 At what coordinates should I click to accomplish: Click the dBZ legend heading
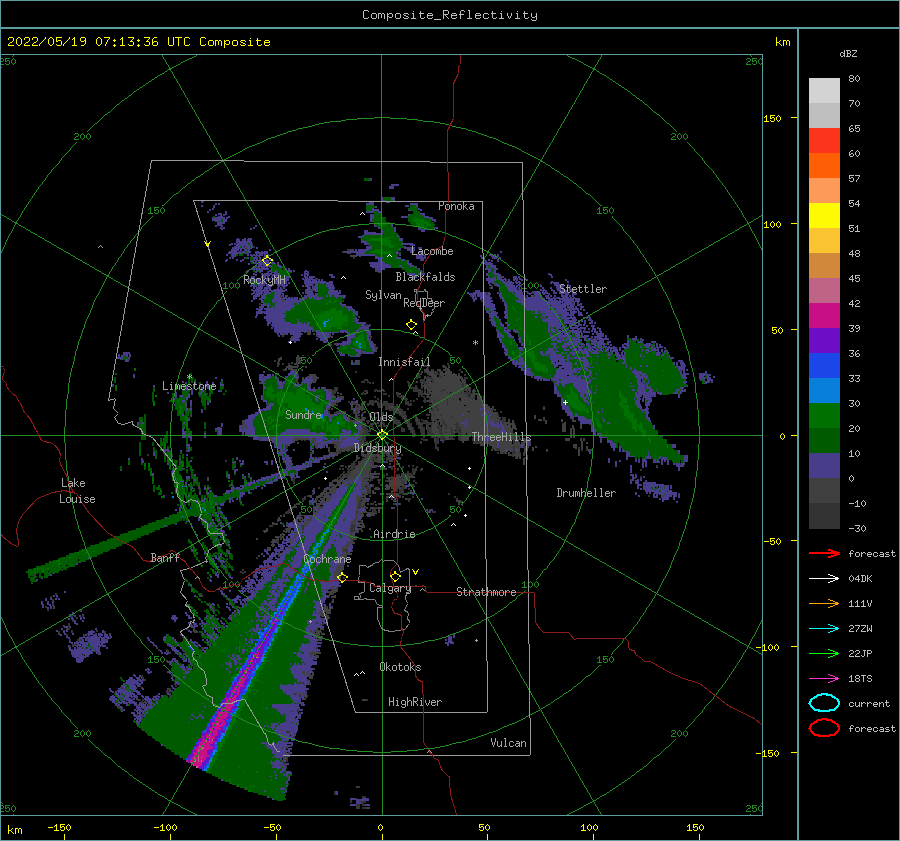(848, 54)
